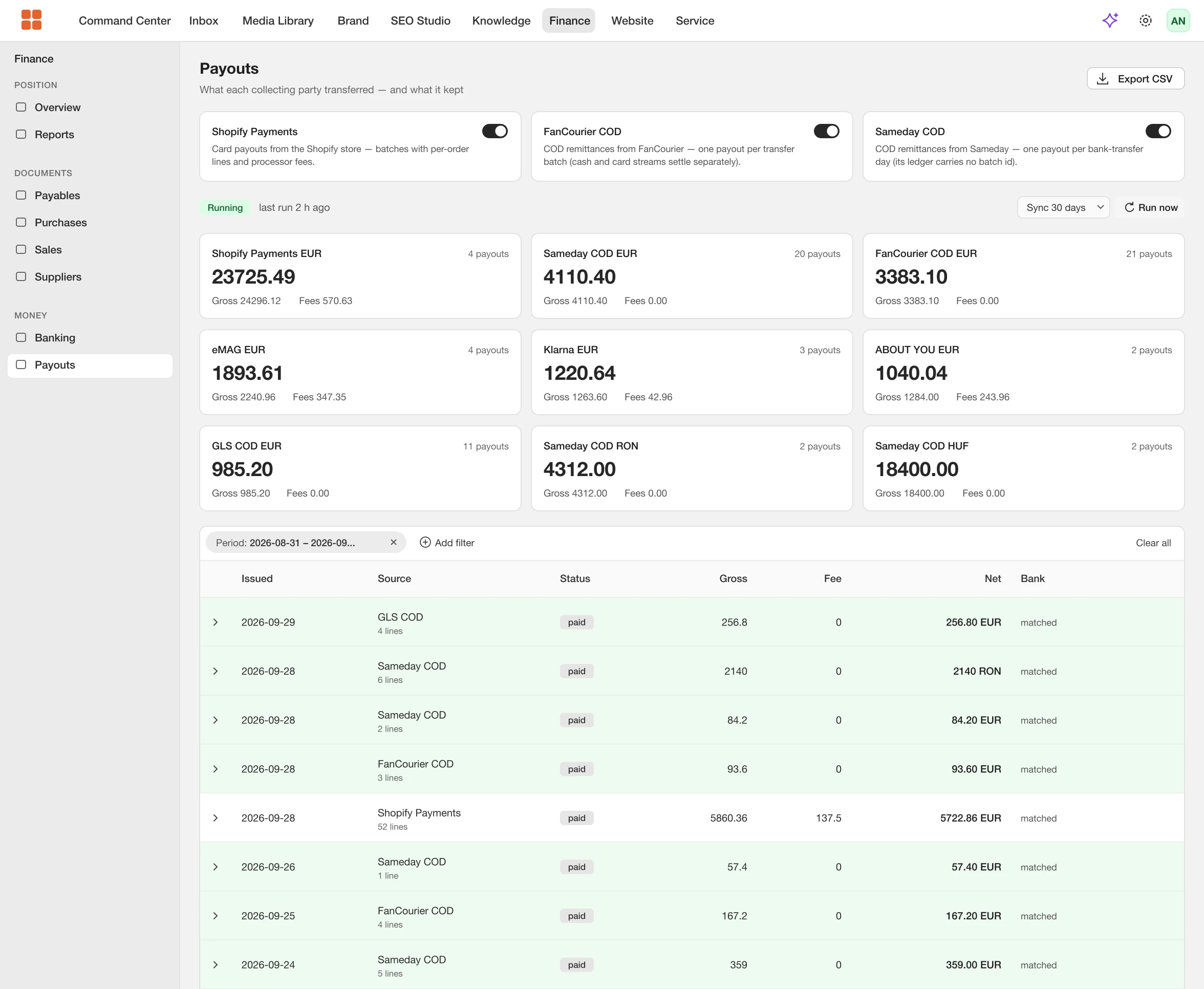
Task: Click the 5722.86 EUR net value
Action: [x=971, y=818]
